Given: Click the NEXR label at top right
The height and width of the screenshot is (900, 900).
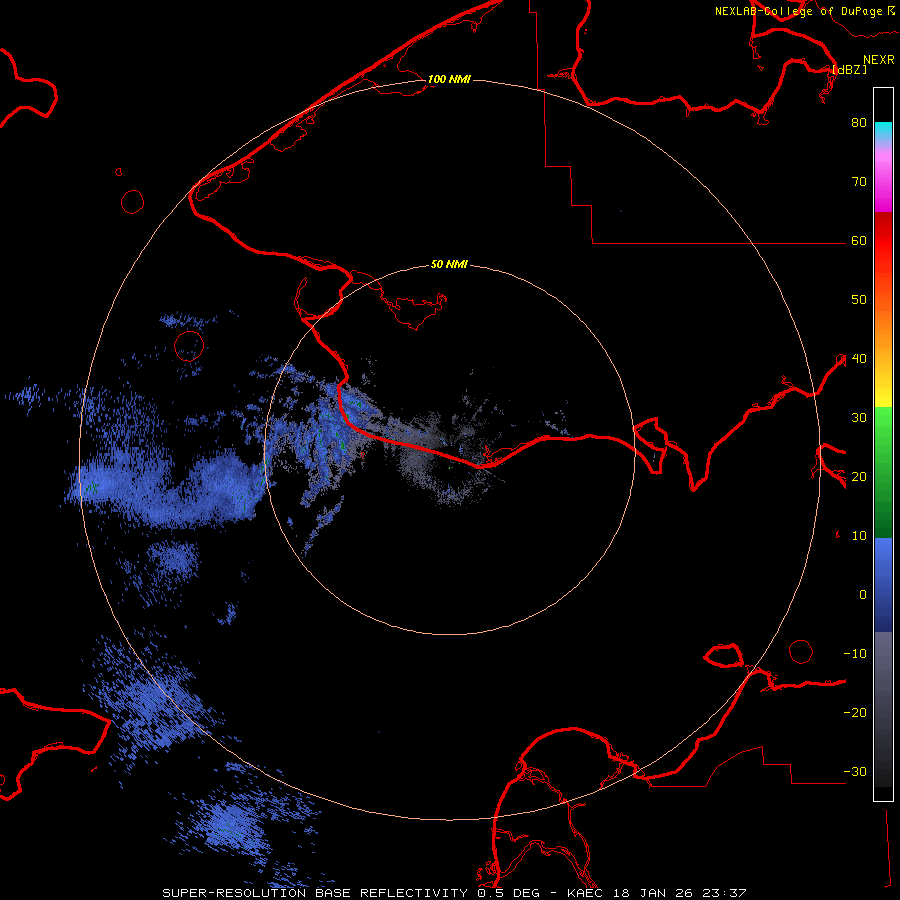Looking at the screenshot, I should (879, 59).
